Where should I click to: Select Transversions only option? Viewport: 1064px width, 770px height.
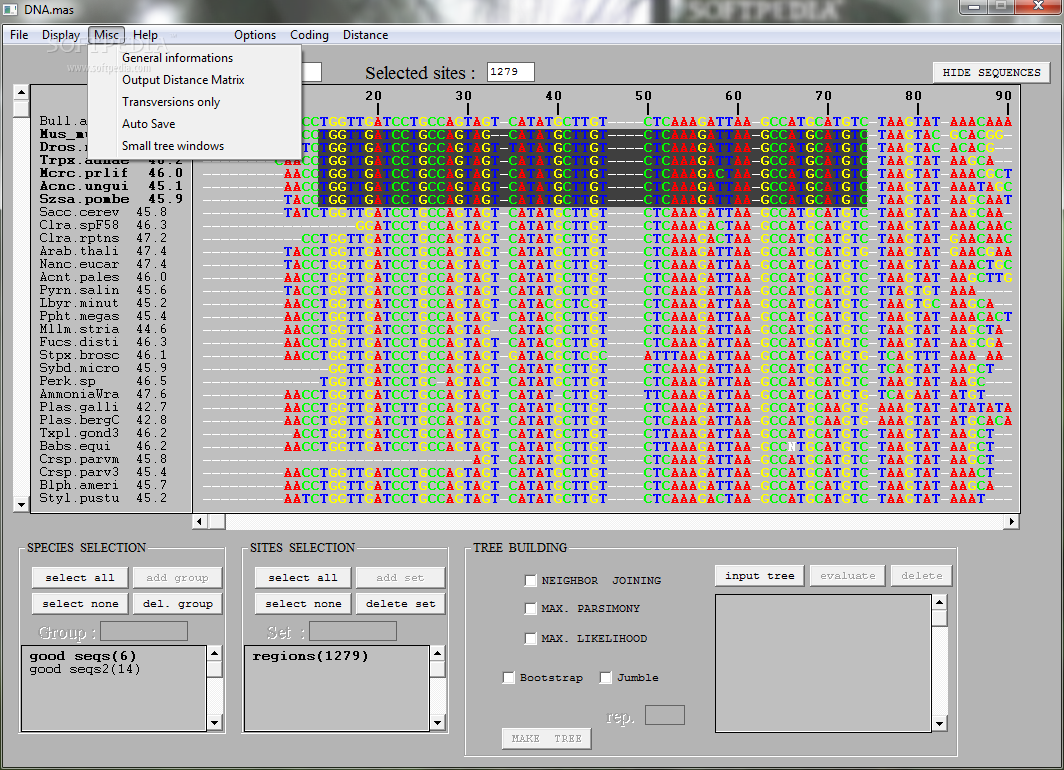pyautogui.click(x=171, y=102)
